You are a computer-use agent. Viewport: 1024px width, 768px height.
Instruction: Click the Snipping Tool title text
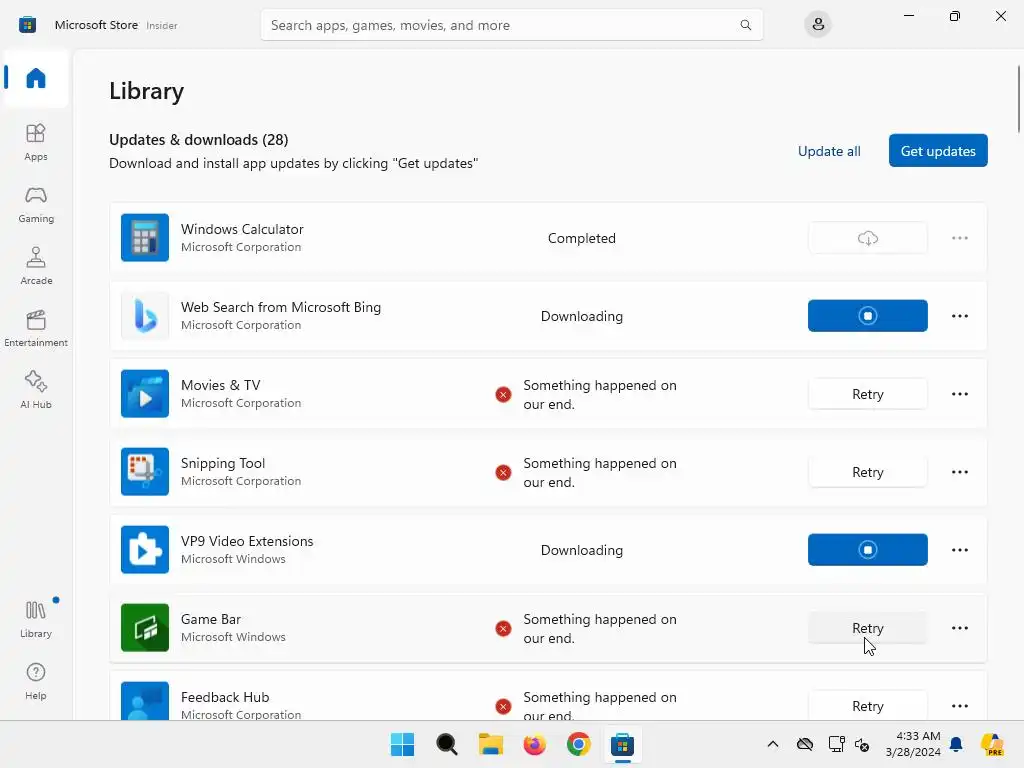[x=223, y=463]
